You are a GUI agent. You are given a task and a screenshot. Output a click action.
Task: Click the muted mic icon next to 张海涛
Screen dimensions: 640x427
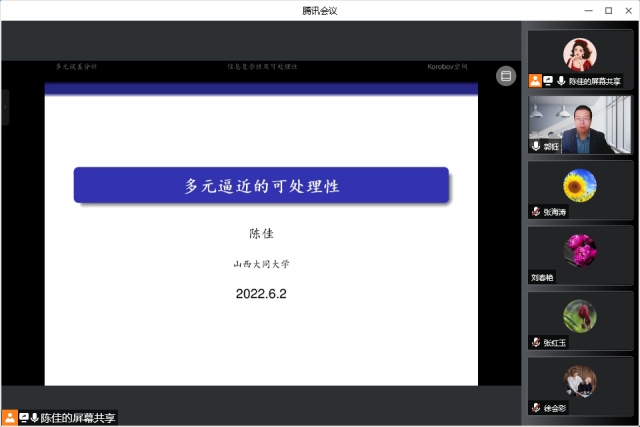pos(536,212)
